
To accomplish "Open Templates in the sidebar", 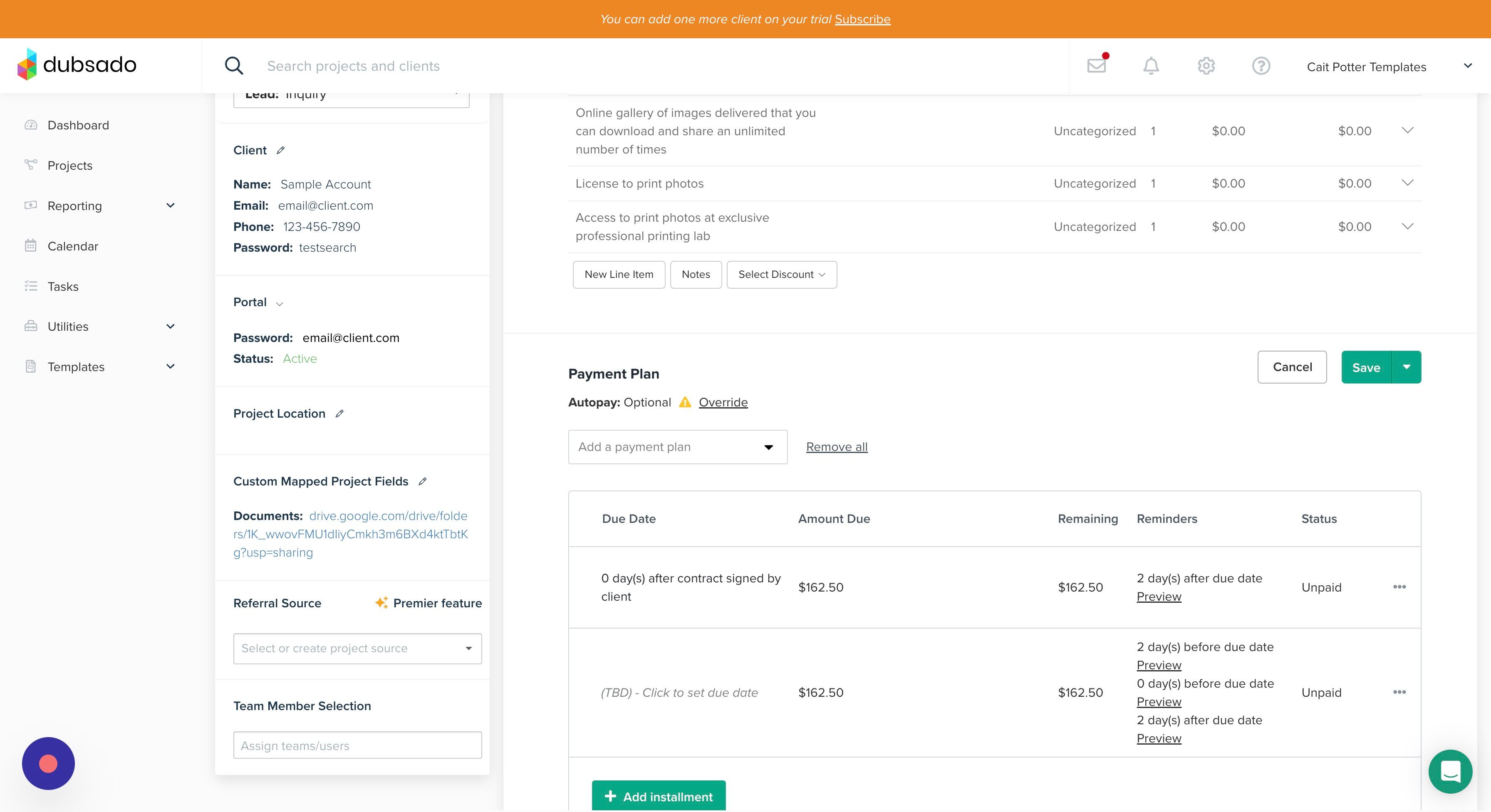I will (x=76, y=367).
